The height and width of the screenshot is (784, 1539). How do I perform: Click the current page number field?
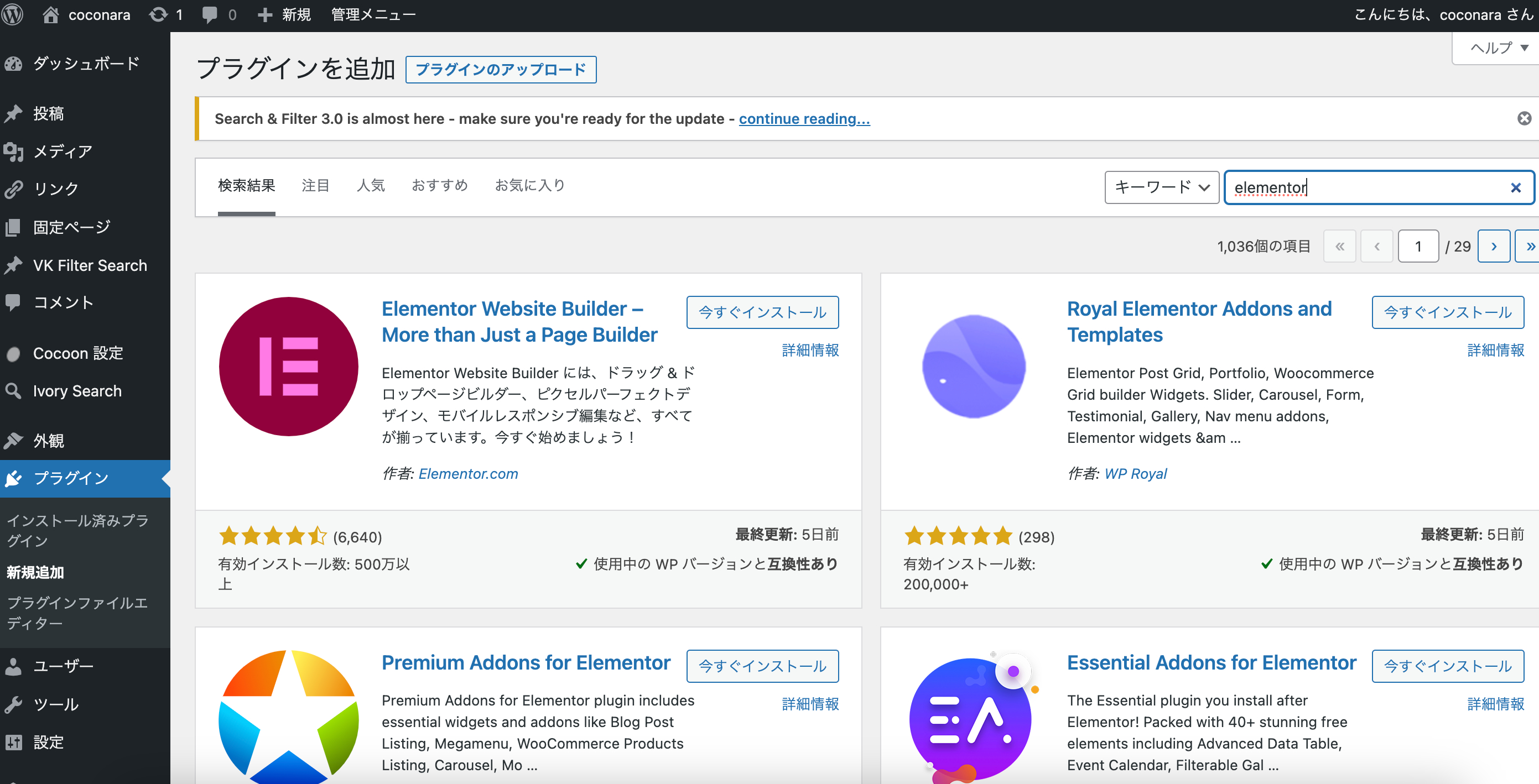click(1418, 246)
